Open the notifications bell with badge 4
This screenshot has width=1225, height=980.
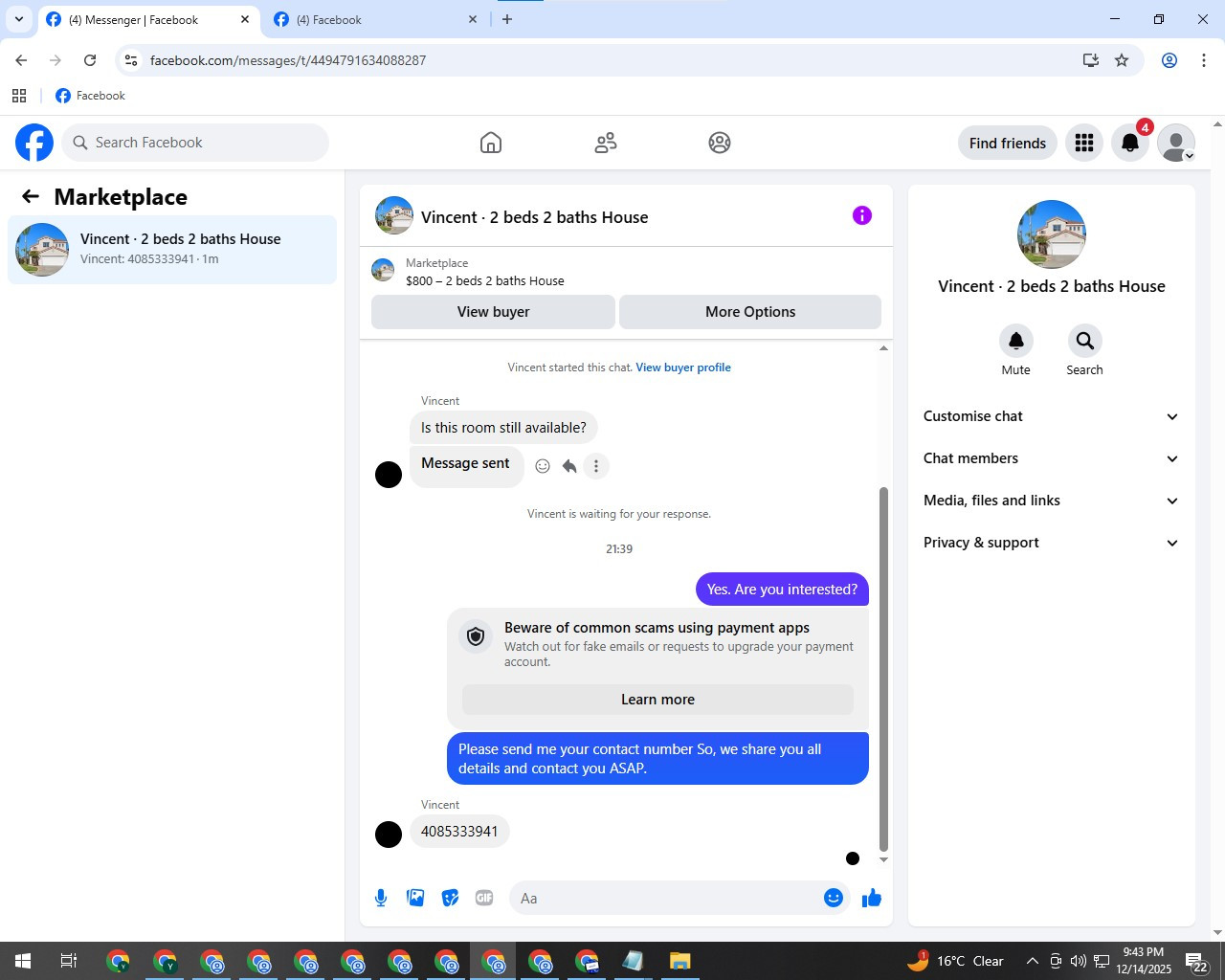coord(1130,143)
